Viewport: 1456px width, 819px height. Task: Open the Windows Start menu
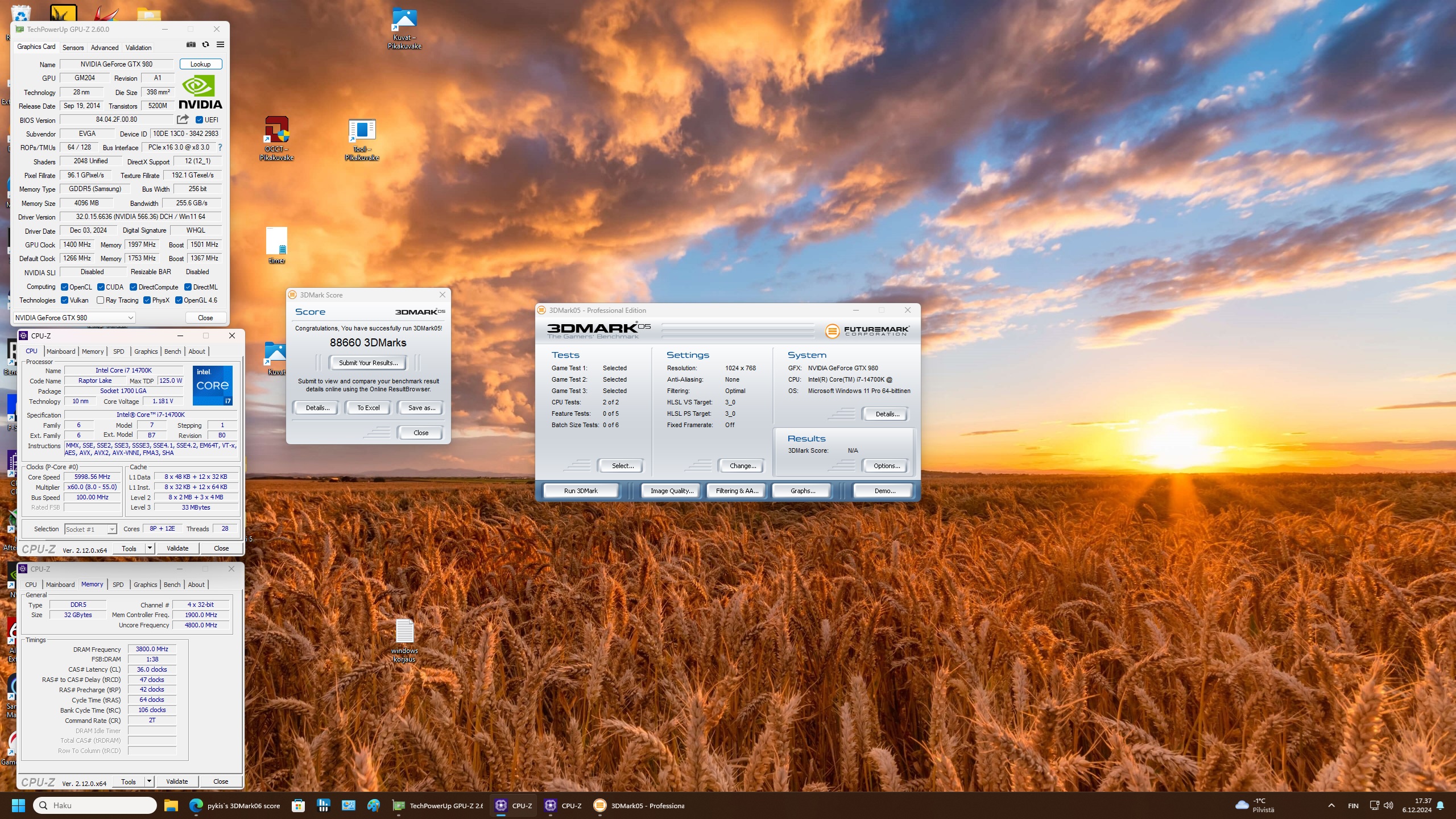[18, 805]
